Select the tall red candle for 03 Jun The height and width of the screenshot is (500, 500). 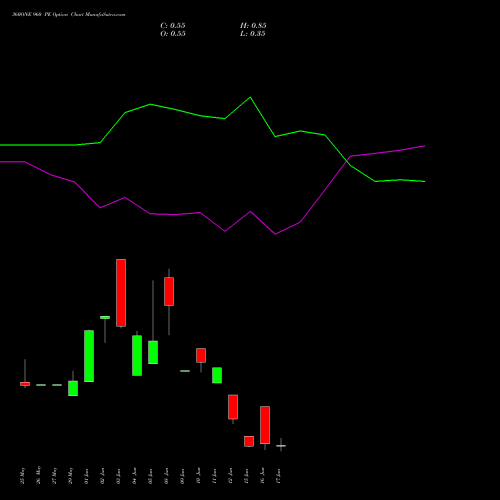tap(121, 293)
